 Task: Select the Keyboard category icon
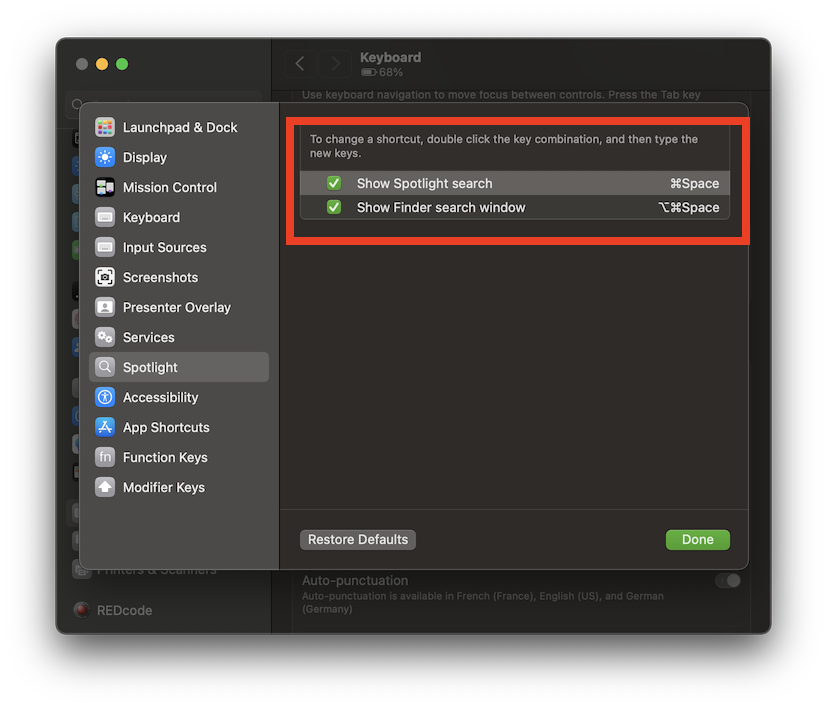(x=105, y=217)
